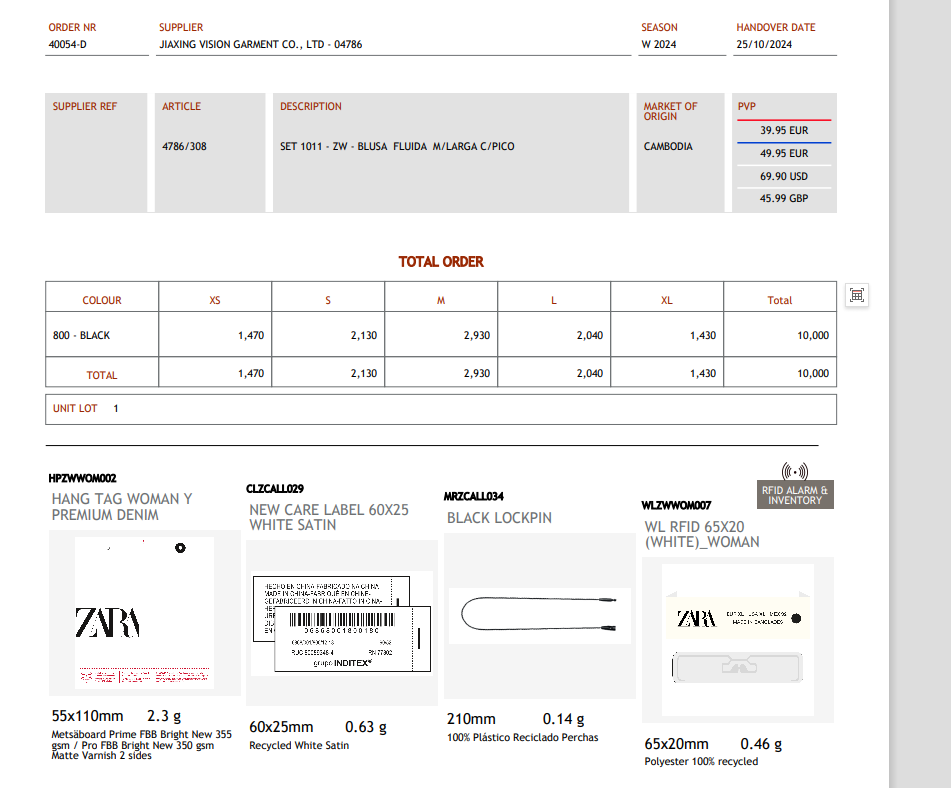Select the ZARA hang tag image

point(144,613)
